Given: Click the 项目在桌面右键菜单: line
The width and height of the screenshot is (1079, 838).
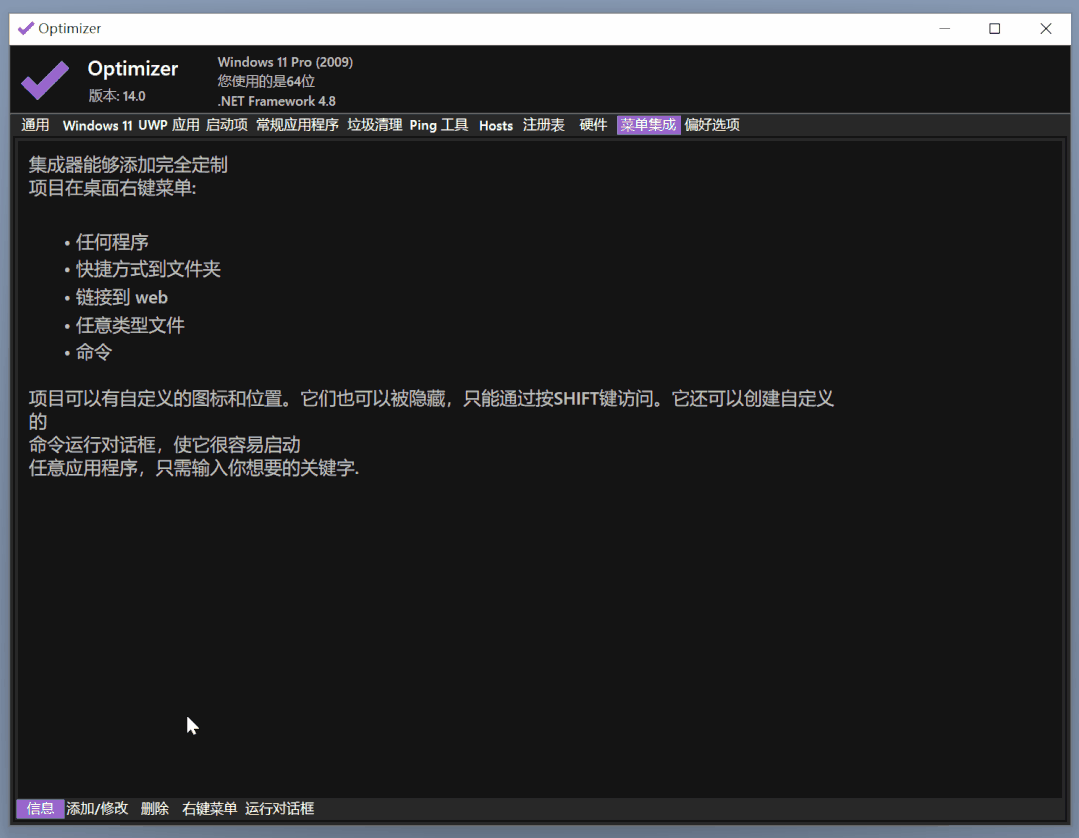Looking at the screenshot, I should (x=112, y=188).
